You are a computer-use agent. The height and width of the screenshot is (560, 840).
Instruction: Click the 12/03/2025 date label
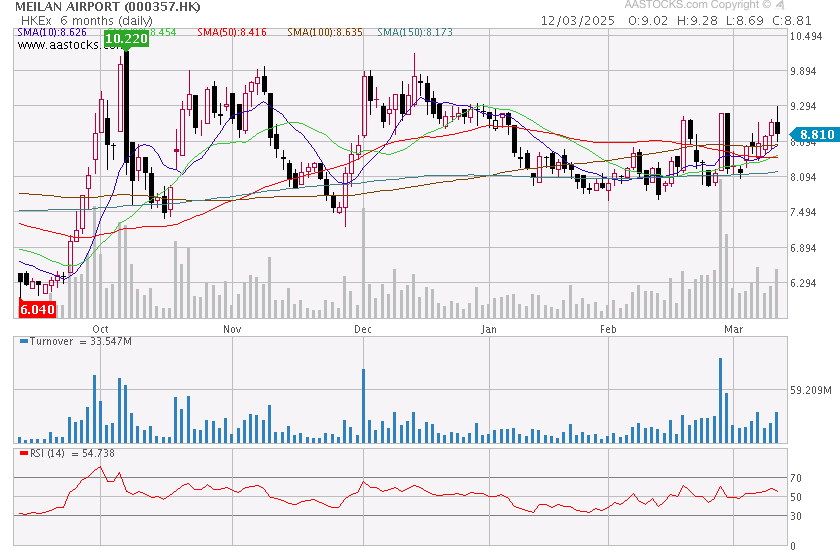tap(576, 20)
